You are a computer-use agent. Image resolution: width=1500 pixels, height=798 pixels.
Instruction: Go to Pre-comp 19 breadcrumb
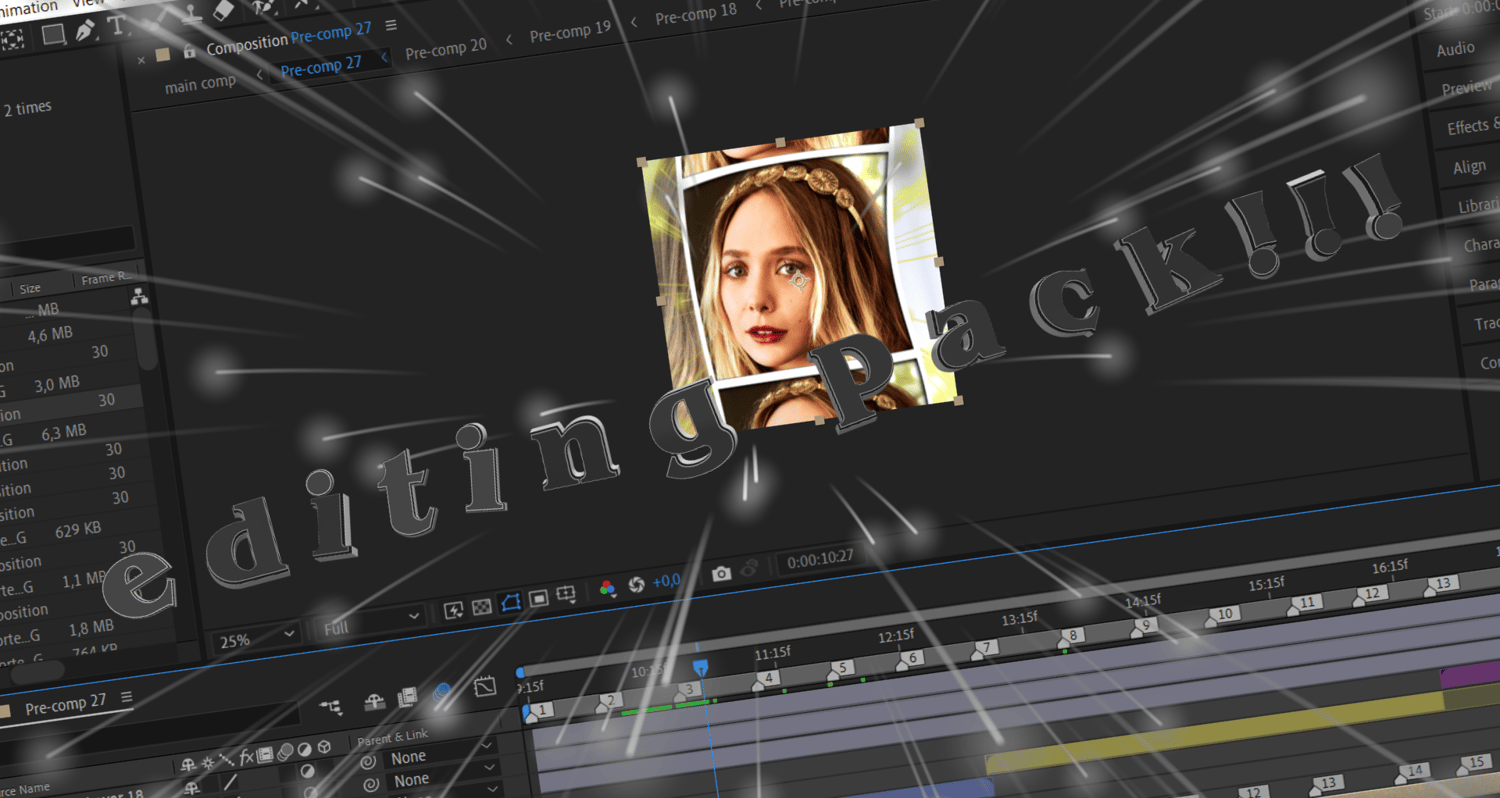point(570,32)
